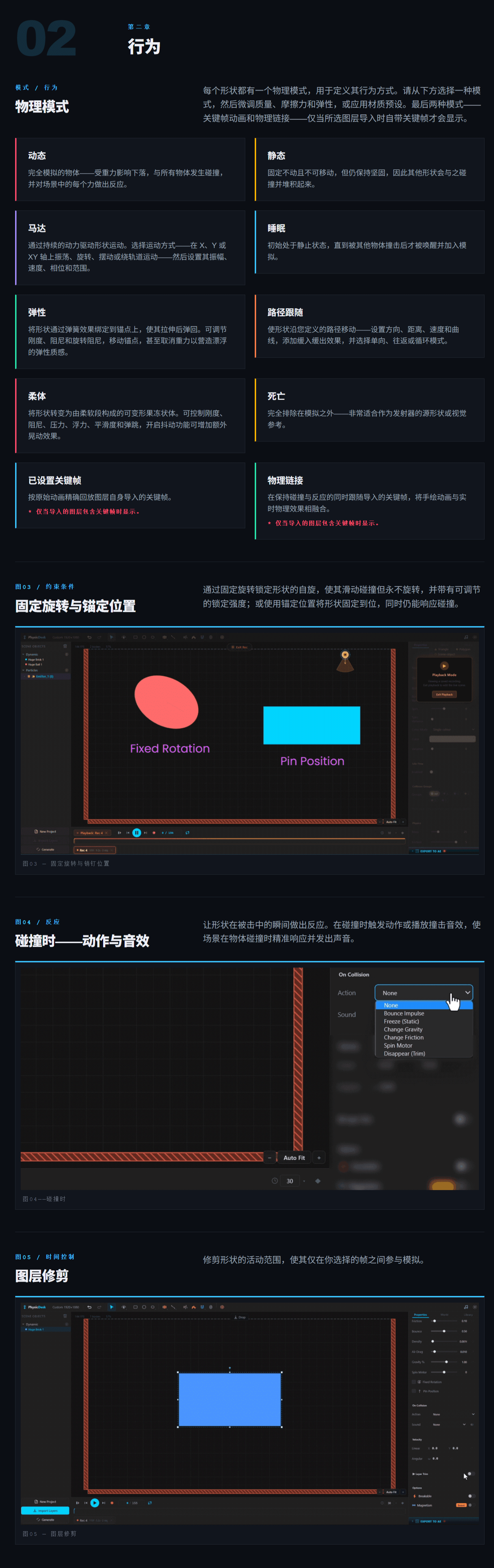
Task: Click the orange record dot in Figure 05 playback bar
Action: (x=112, y=1503)
